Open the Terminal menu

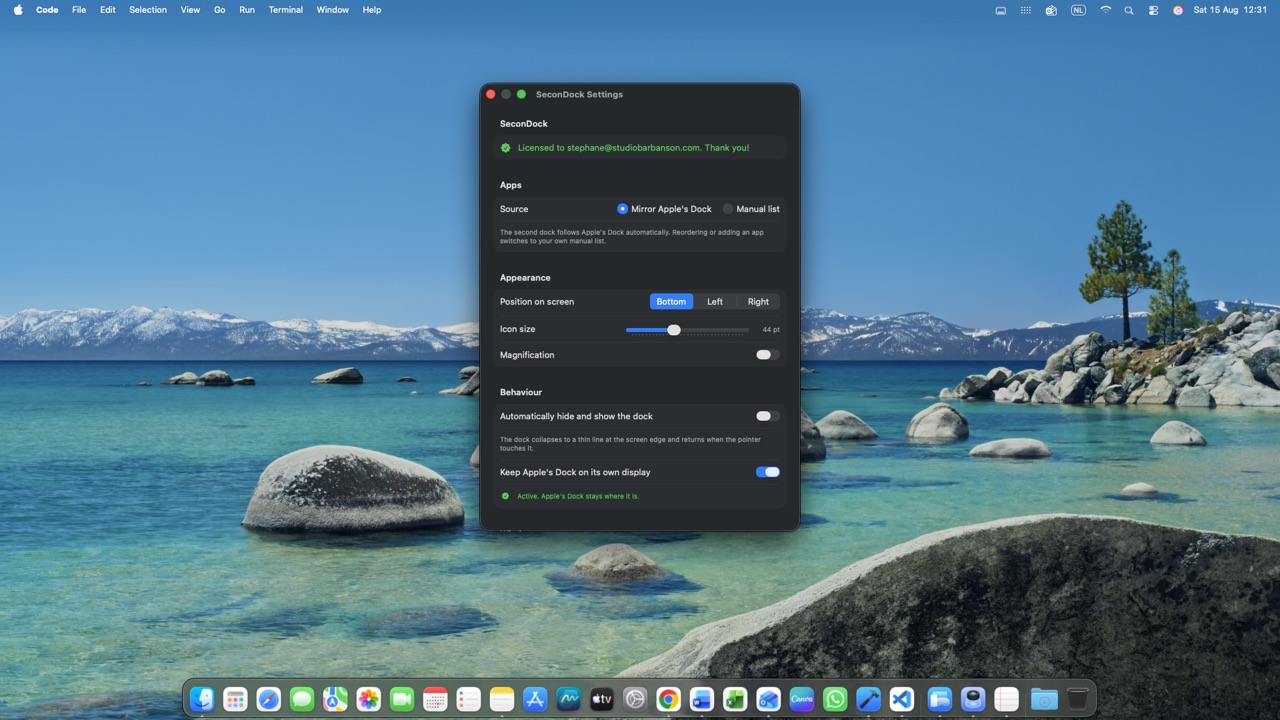coord(286,10)
